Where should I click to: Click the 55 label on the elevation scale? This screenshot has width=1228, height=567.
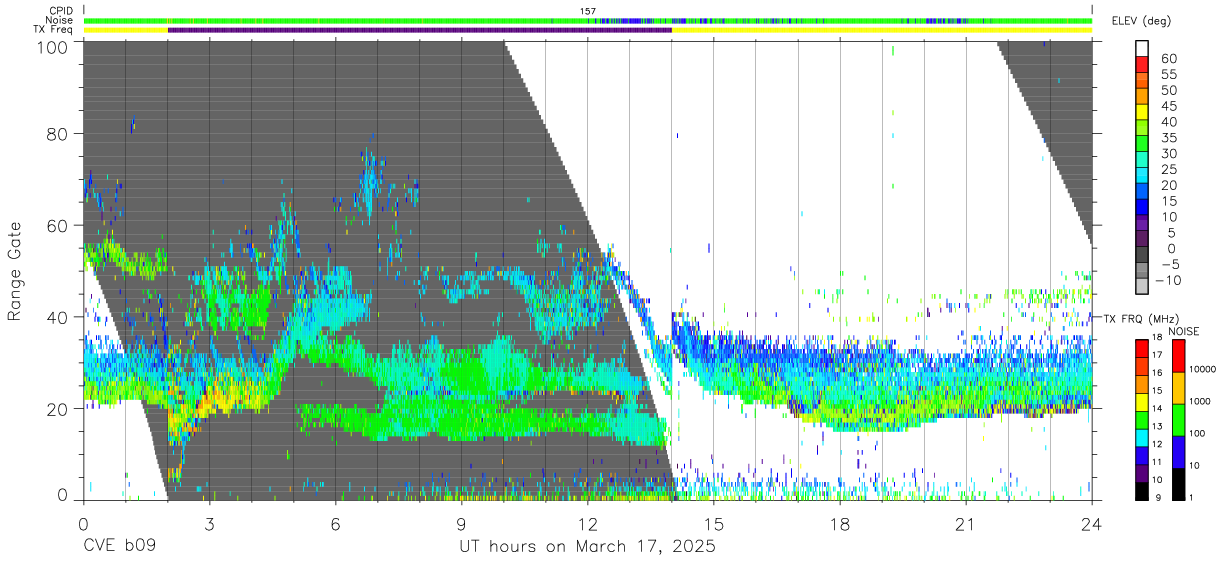tap(1167, 75)
